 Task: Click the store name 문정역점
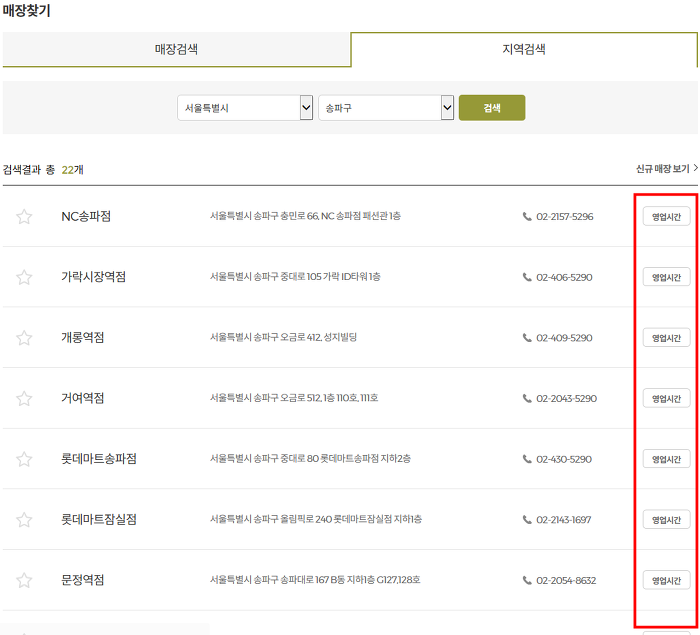tap(83, 580)
